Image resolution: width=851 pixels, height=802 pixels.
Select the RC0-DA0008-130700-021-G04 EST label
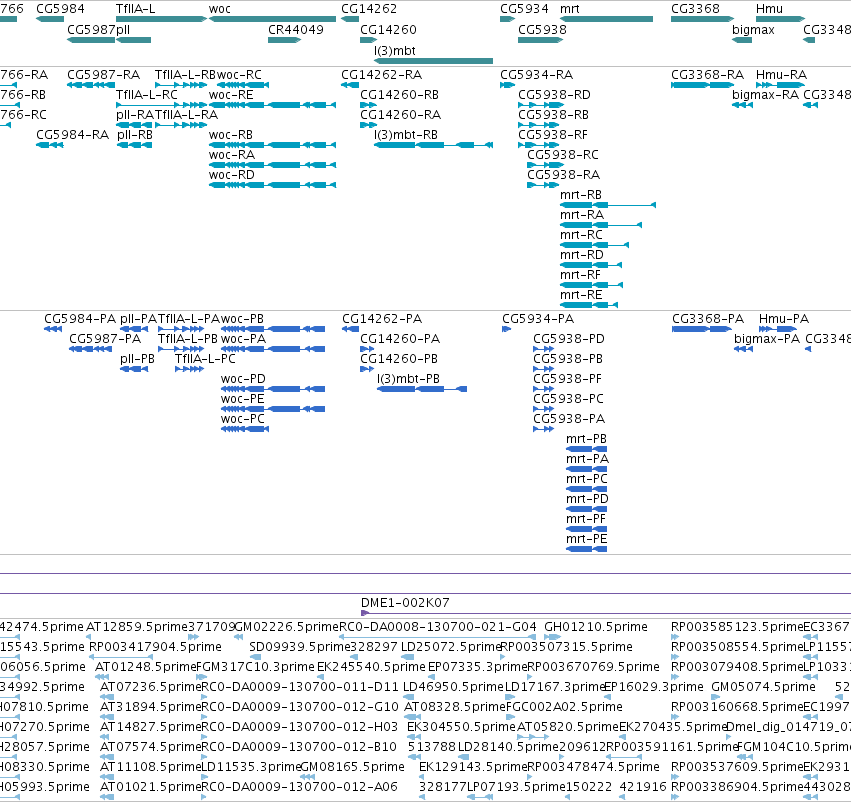[437, 627]
